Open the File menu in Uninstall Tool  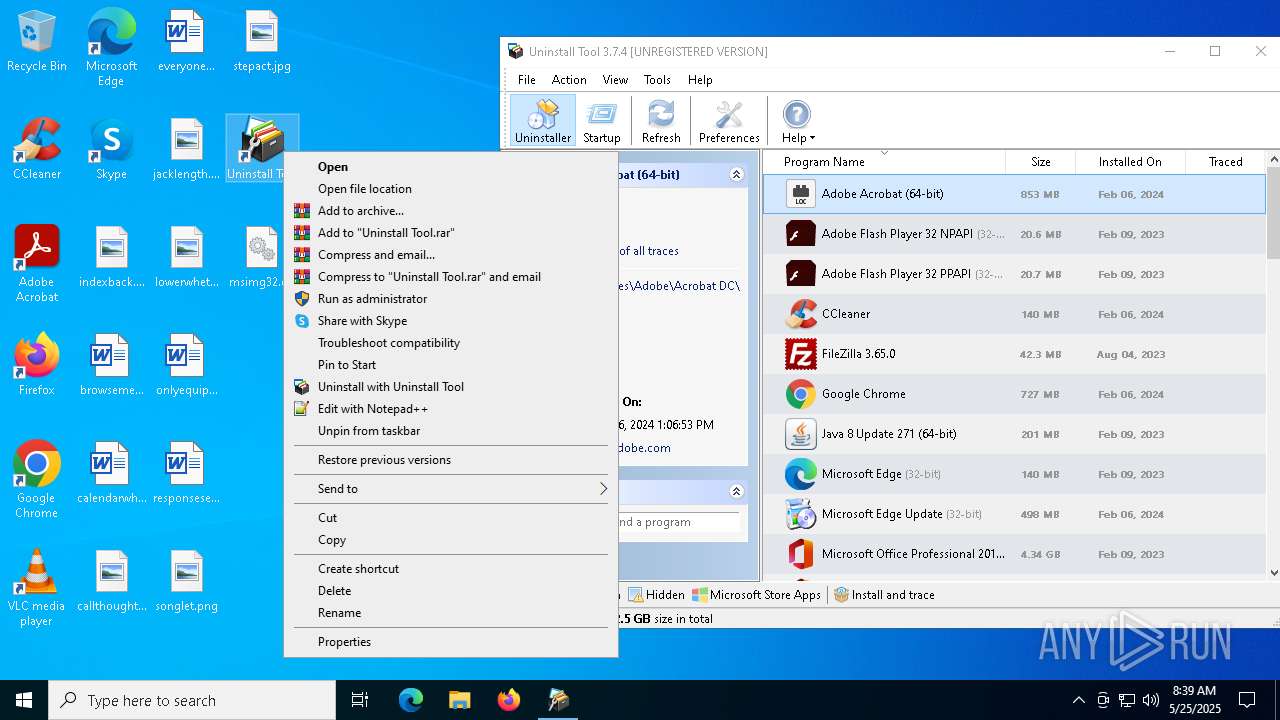526,80
